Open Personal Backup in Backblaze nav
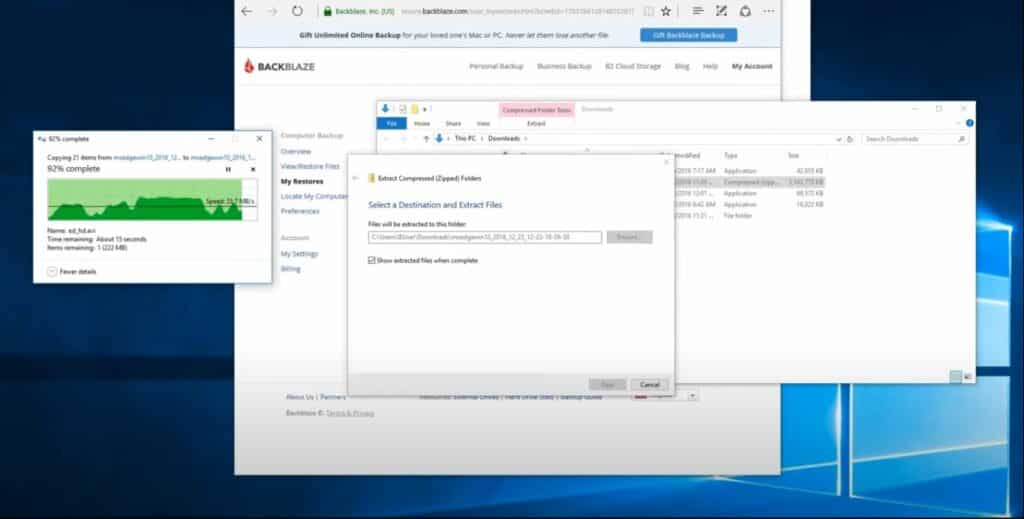Screen dimensions: 1024x519 tap(496, 66)
